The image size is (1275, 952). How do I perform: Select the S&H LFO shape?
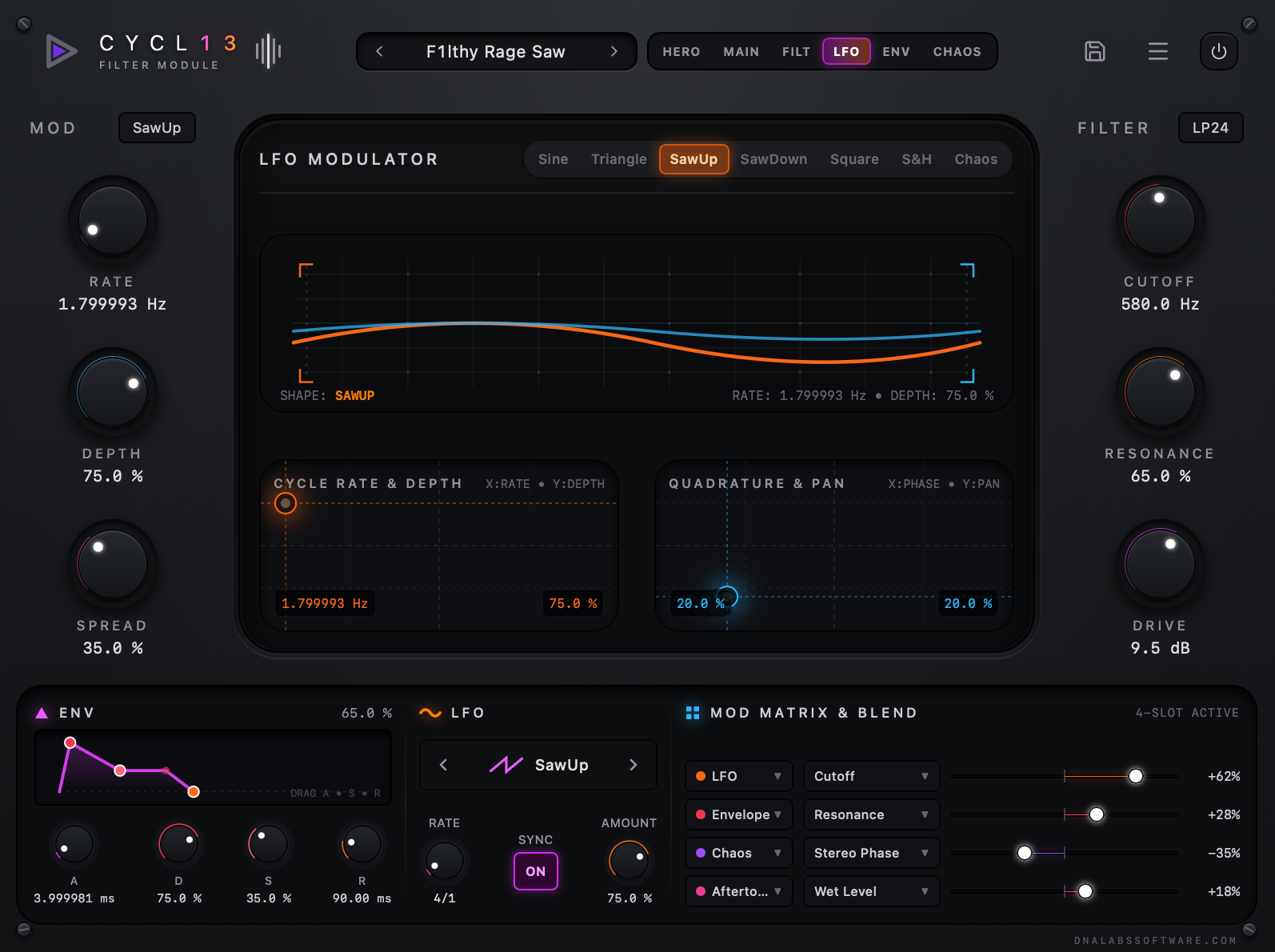917,159
